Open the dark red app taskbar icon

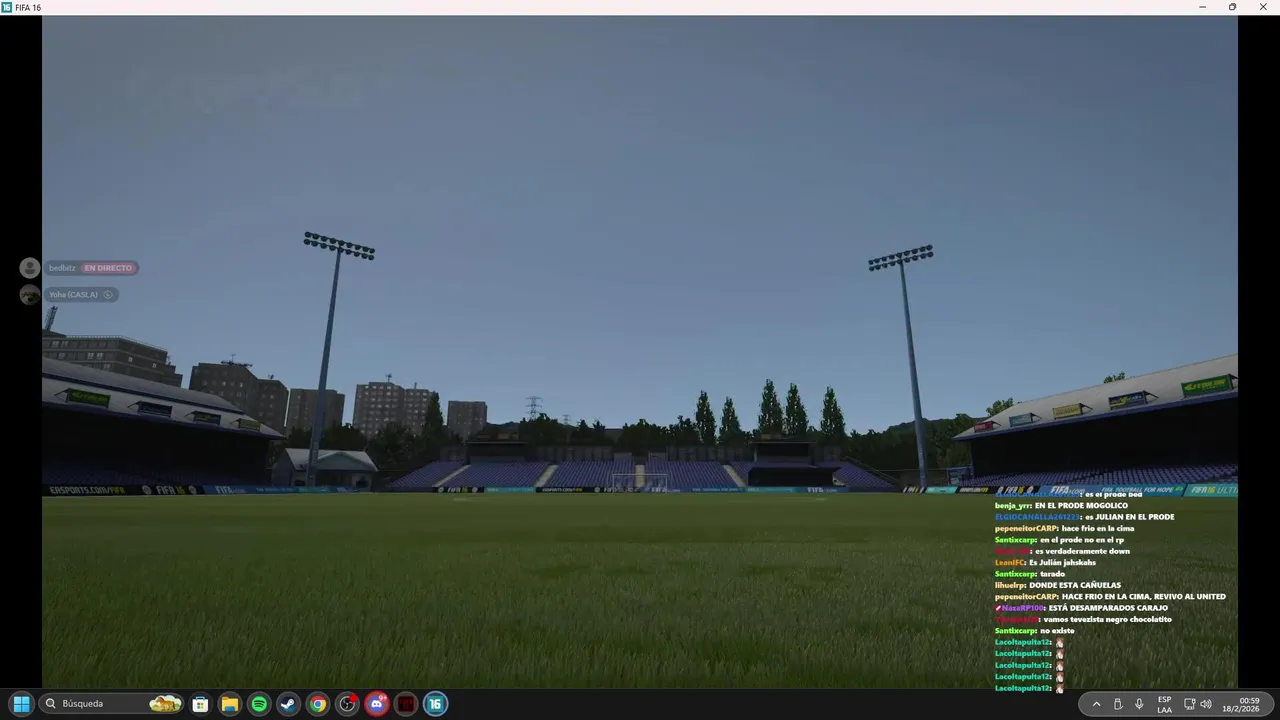pos(406,704)
